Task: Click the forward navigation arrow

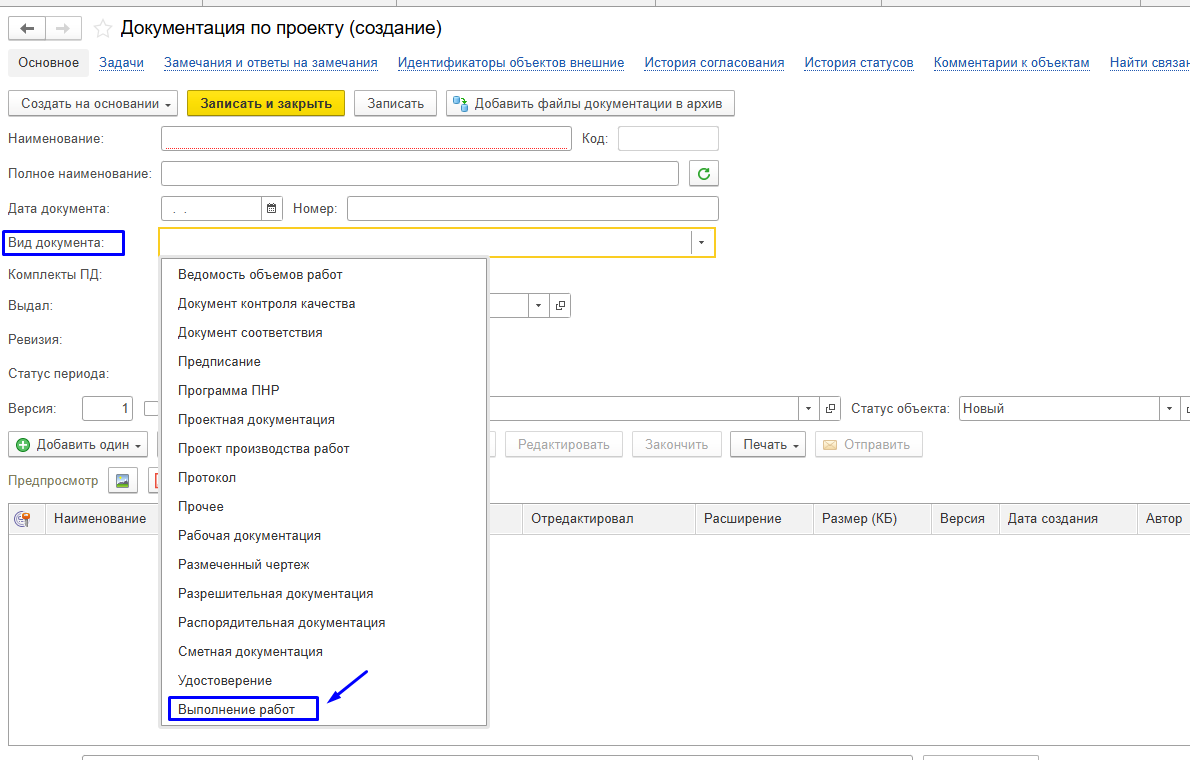Action: tap(63, 29)
